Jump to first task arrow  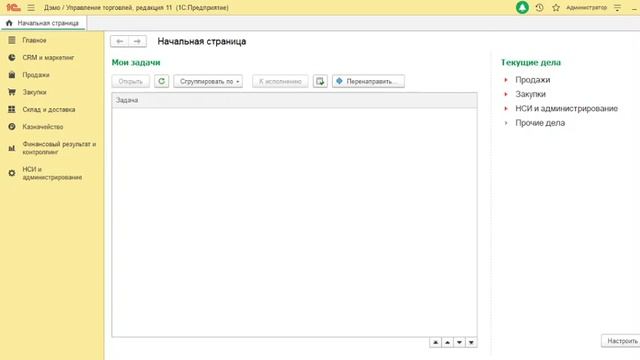[x=436, y=342]
